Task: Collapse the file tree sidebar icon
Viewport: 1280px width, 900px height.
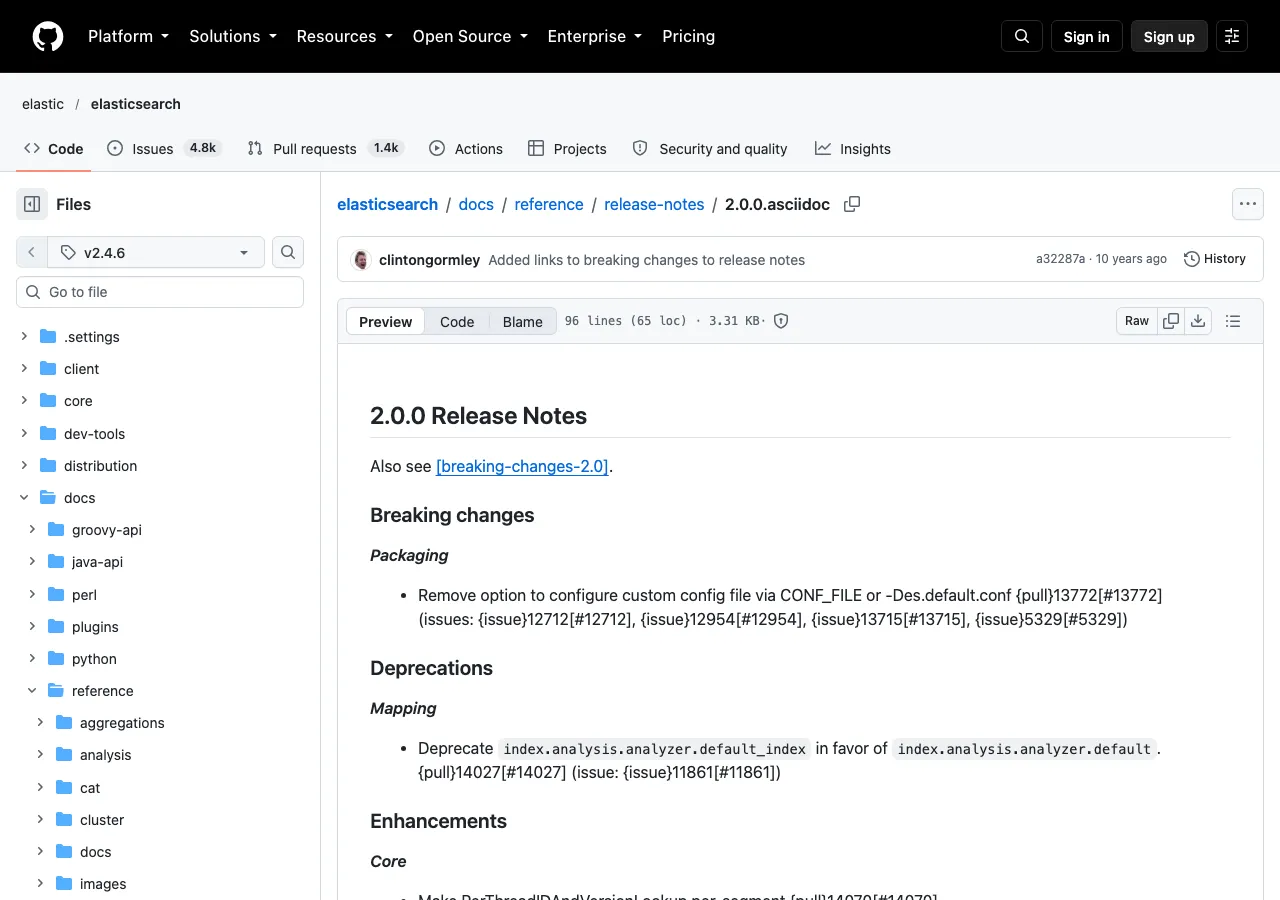Action: (x=32, y=204)
